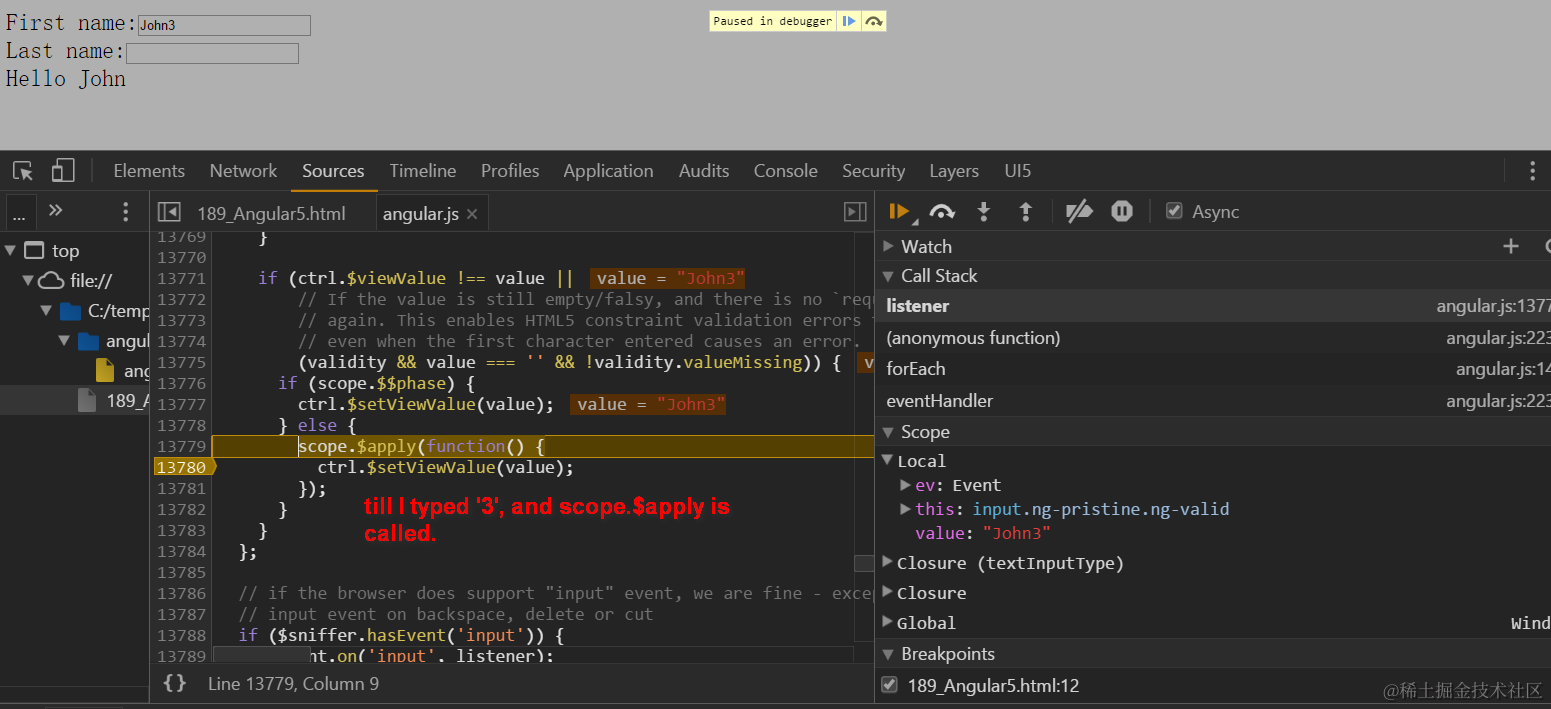Collapse the Call Stack section

(x=888, y=276)
